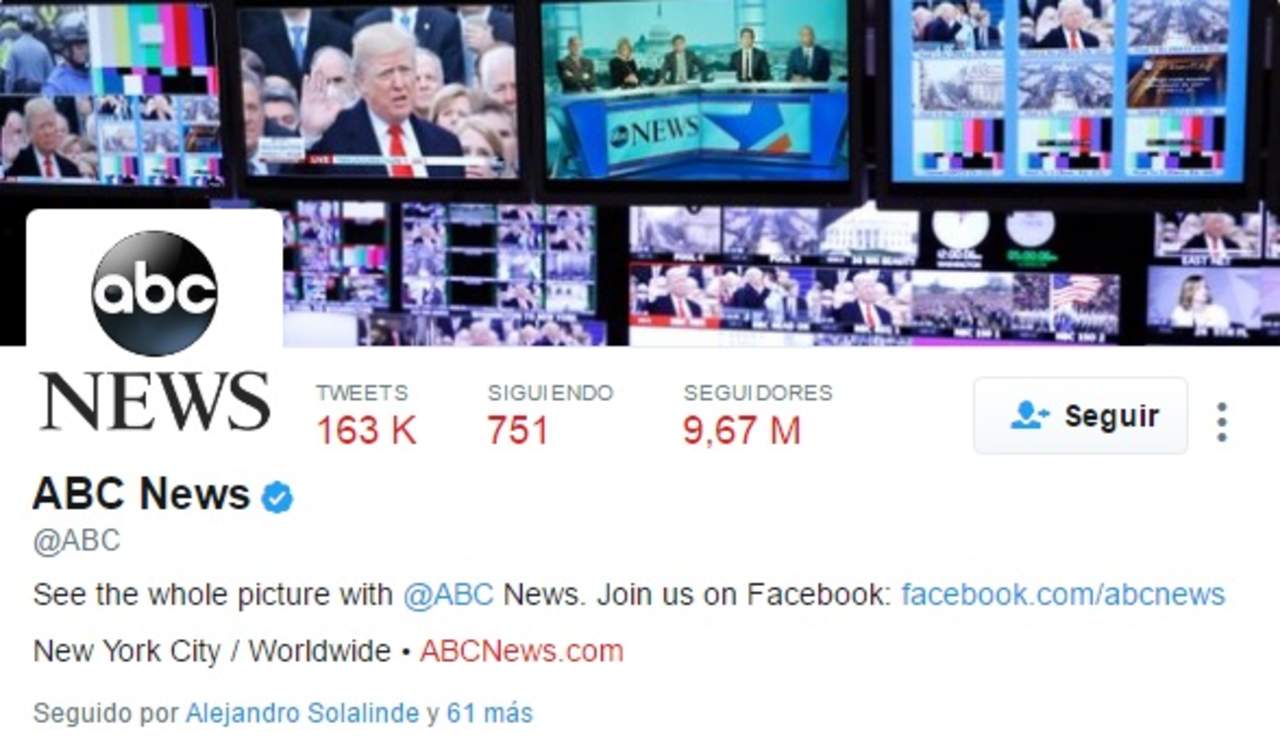Open the Tweets count tab showing 163 K

click(366, 415)
